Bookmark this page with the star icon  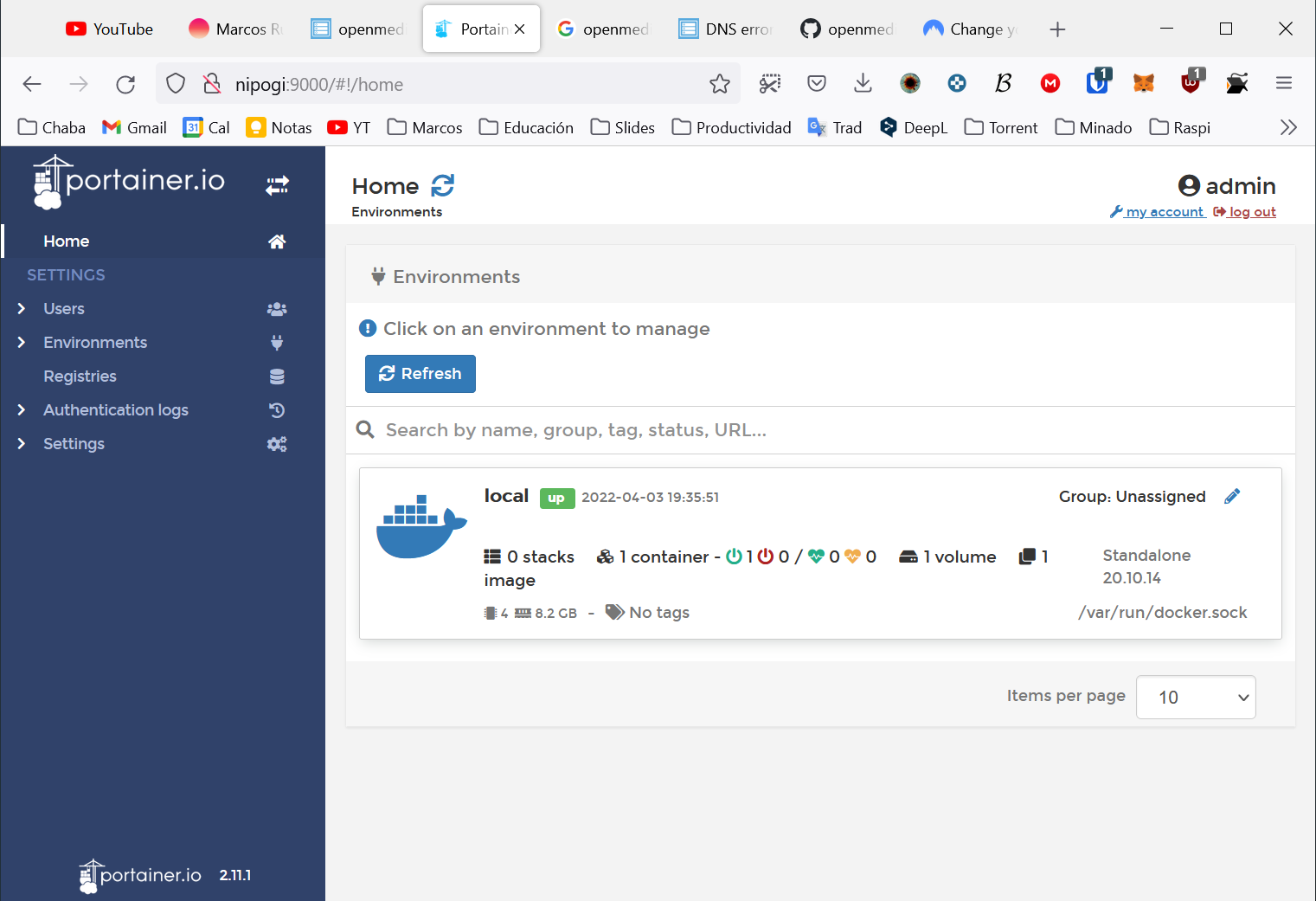coord(719,84)
